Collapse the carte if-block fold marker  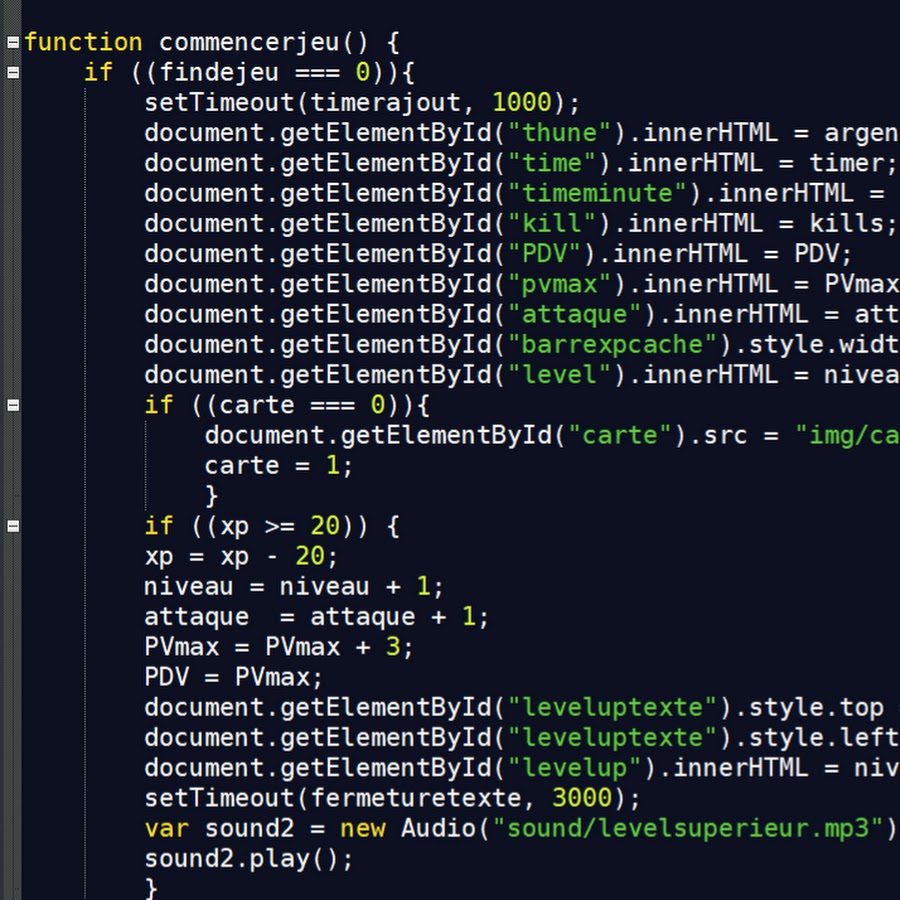pos(13,405)
